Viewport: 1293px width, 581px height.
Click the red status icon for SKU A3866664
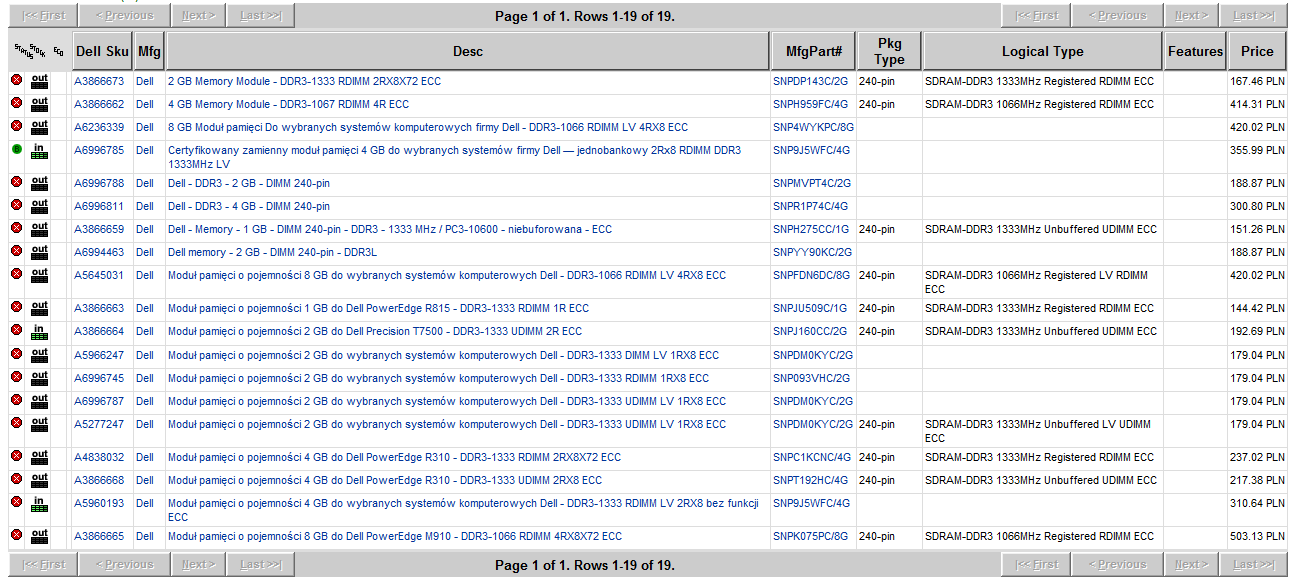pos(16,330)
